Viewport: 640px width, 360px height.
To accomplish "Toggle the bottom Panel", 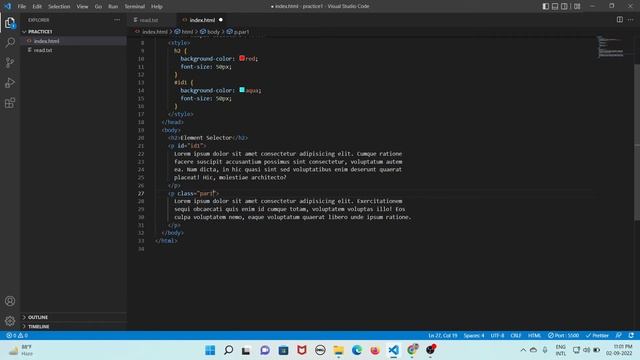I will pos(555,6).
